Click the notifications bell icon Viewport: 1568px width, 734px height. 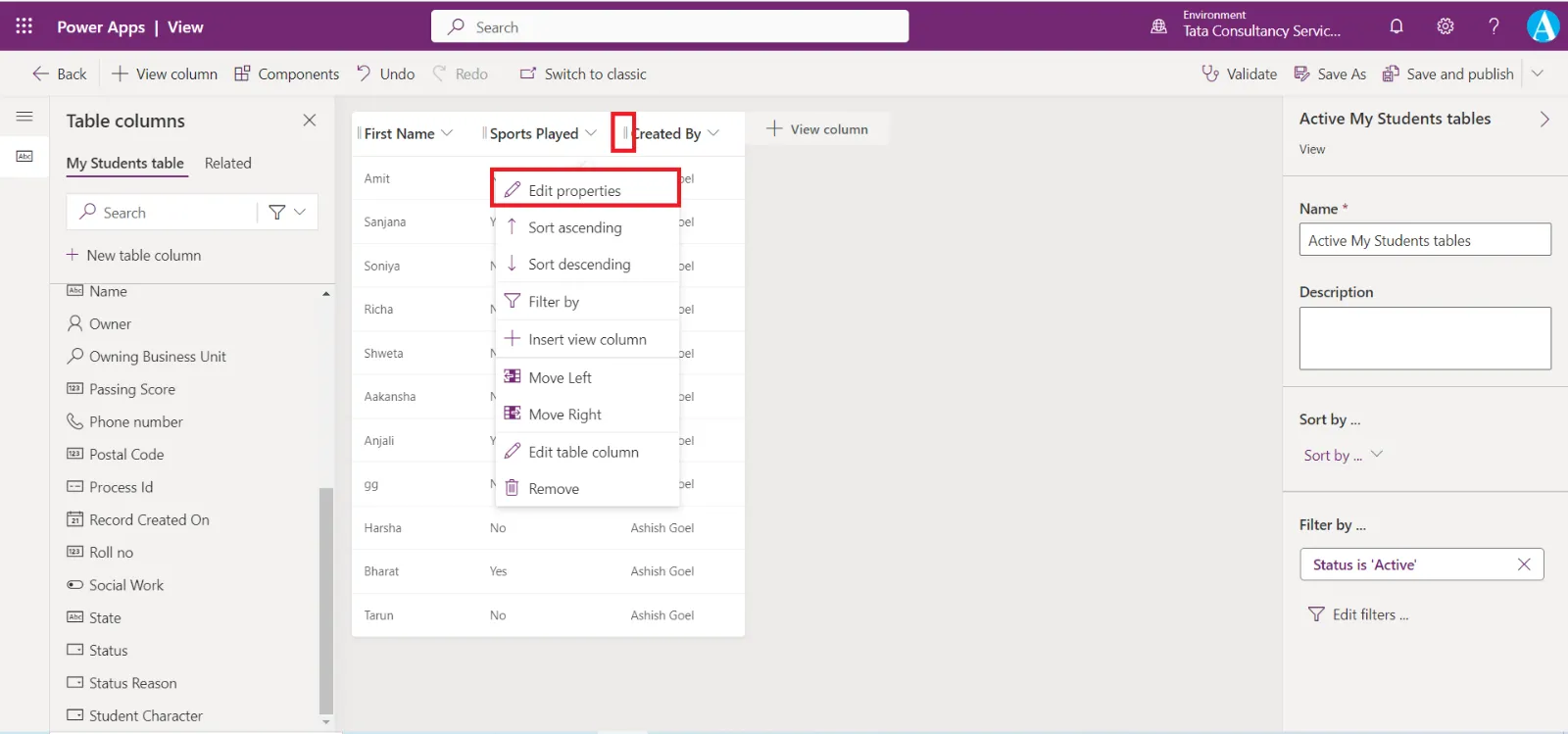point(1396,26)
